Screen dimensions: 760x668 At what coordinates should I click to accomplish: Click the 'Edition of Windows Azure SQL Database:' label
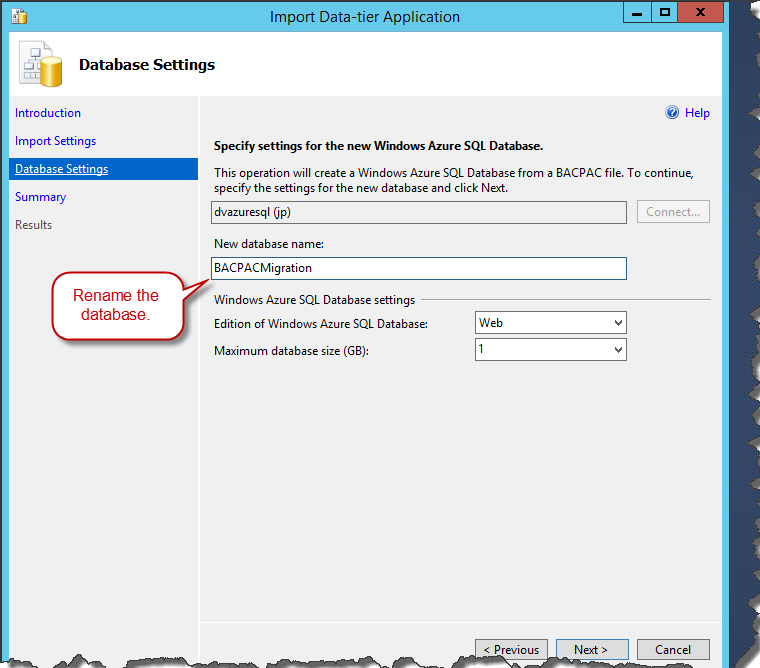pyautogui.click(x=320, y=324)
